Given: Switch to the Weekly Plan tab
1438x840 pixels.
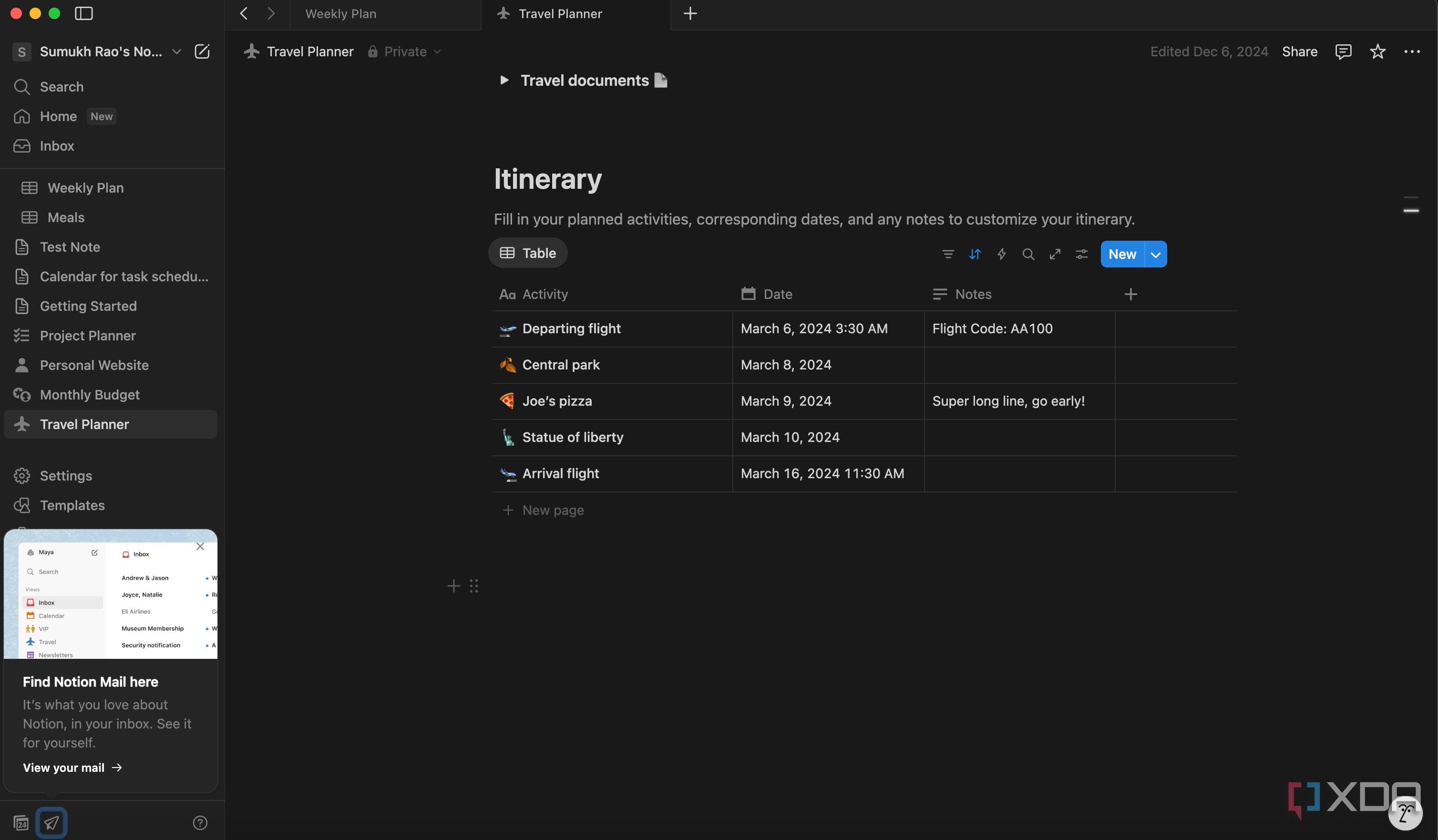Looking at the screenshot, I should coord(386,14).
